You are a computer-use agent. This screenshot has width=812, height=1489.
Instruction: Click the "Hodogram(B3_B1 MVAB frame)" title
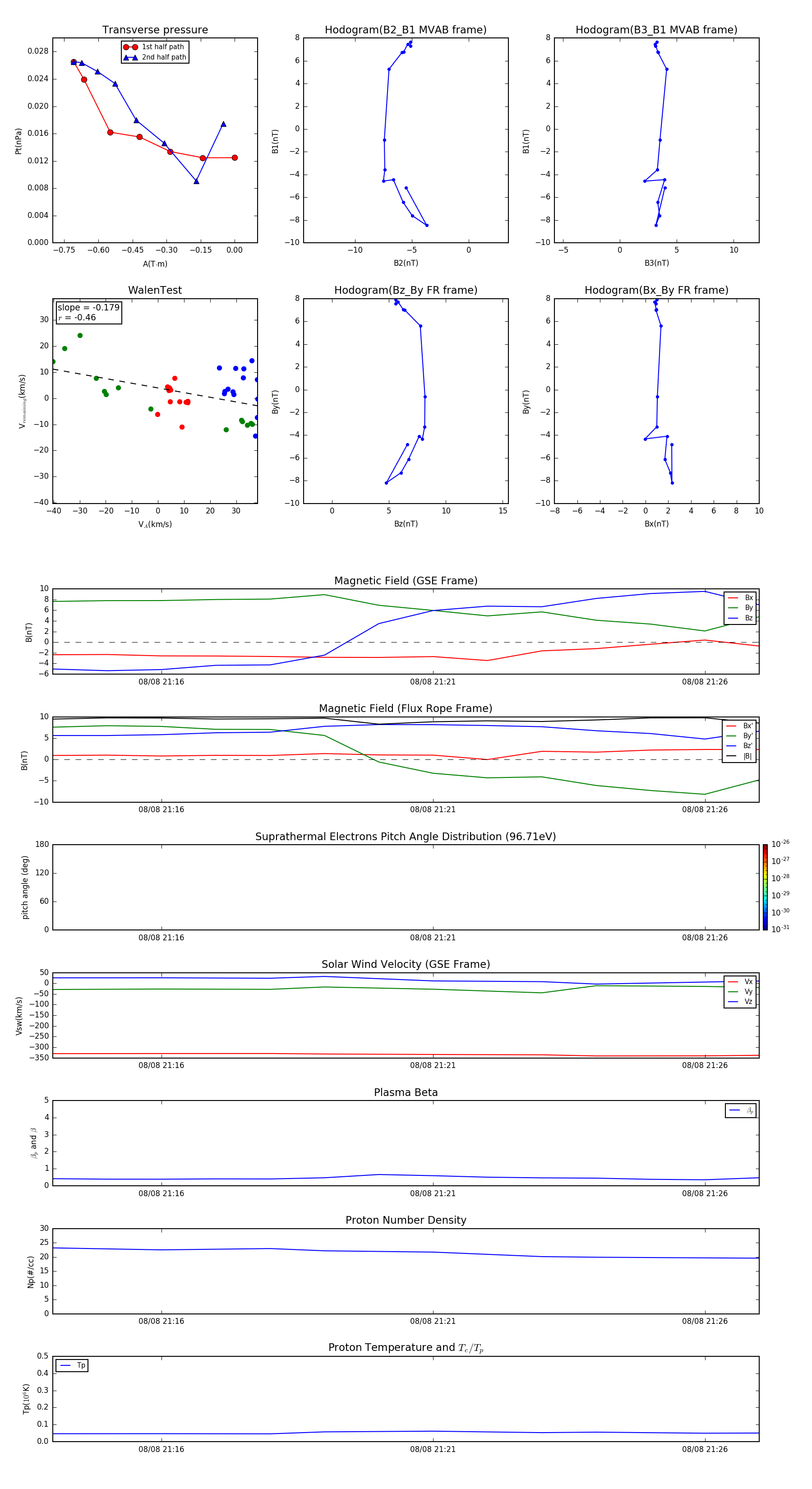coord(656,29)
